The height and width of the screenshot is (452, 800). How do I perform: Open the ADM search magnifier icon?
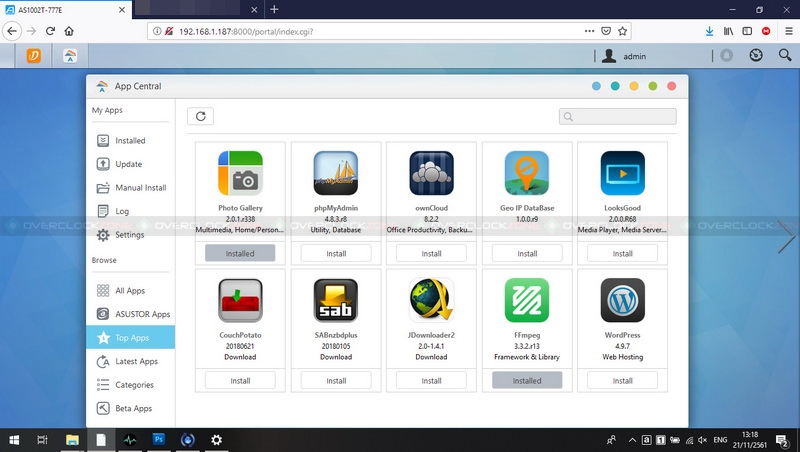tap(785, 55)
